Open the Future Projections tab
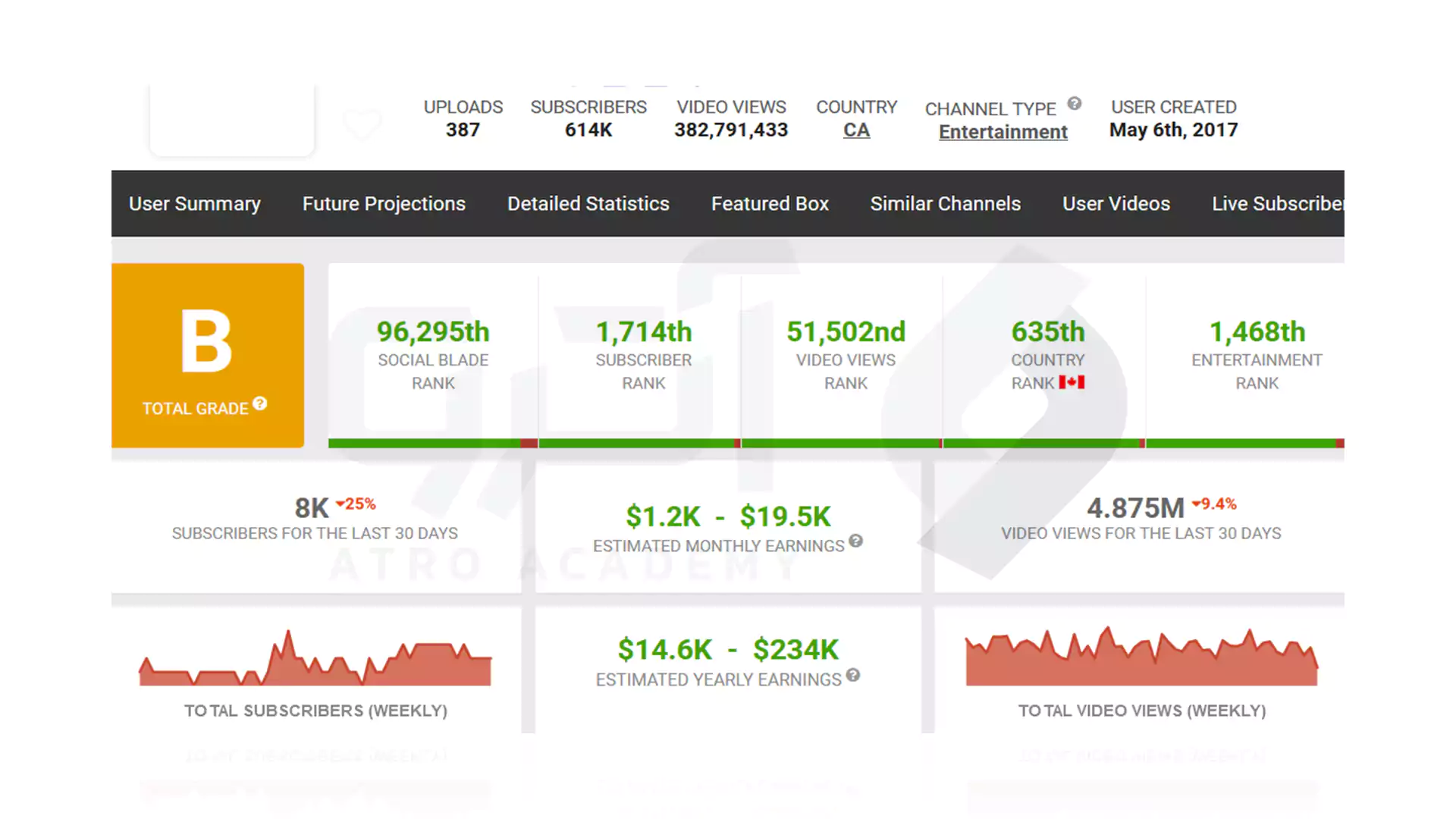This screenshot has height=819, width=1456. pyautogui.click(x=384, y=204)
